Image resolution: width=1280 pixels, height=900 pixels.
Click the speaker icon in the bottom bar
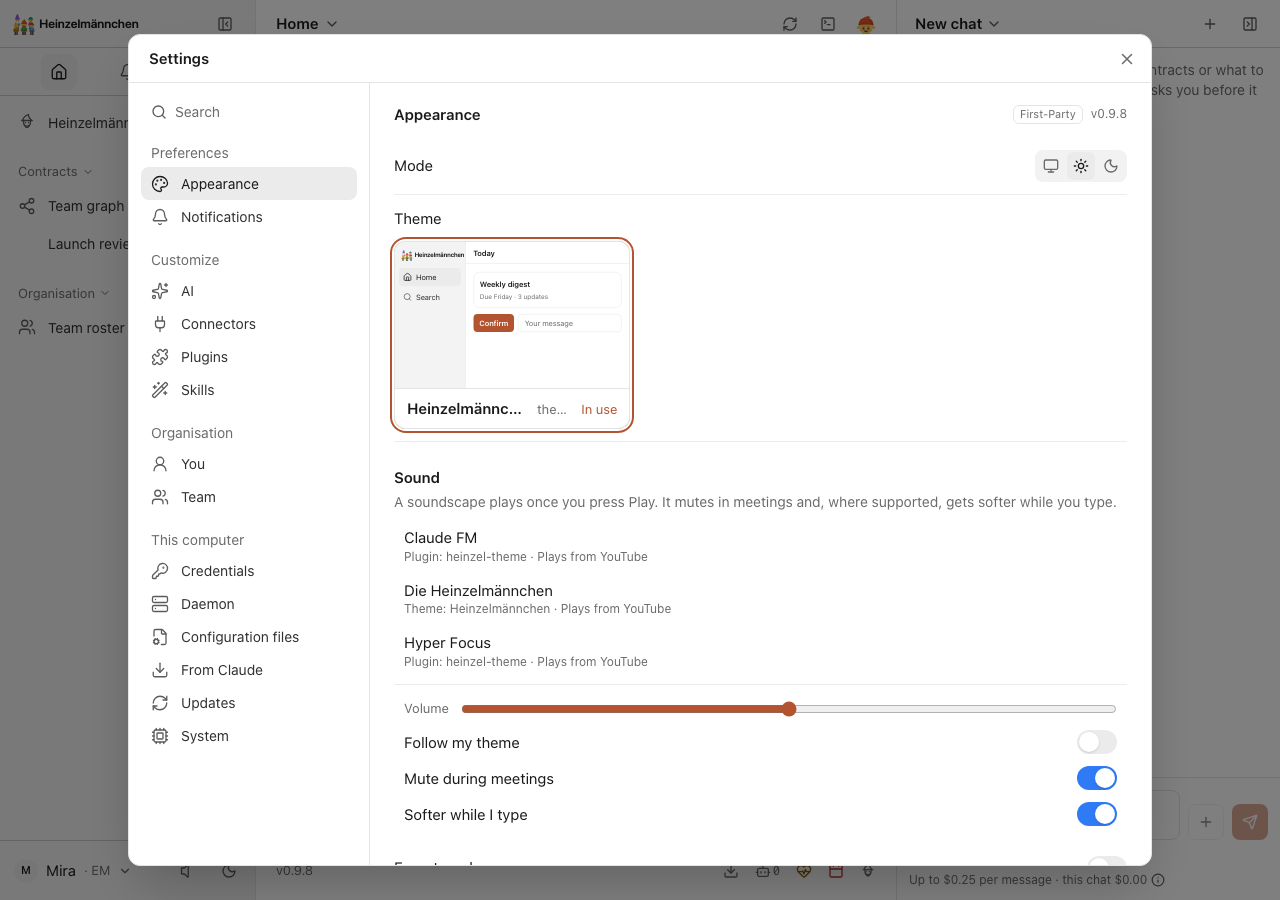[185, 871]
